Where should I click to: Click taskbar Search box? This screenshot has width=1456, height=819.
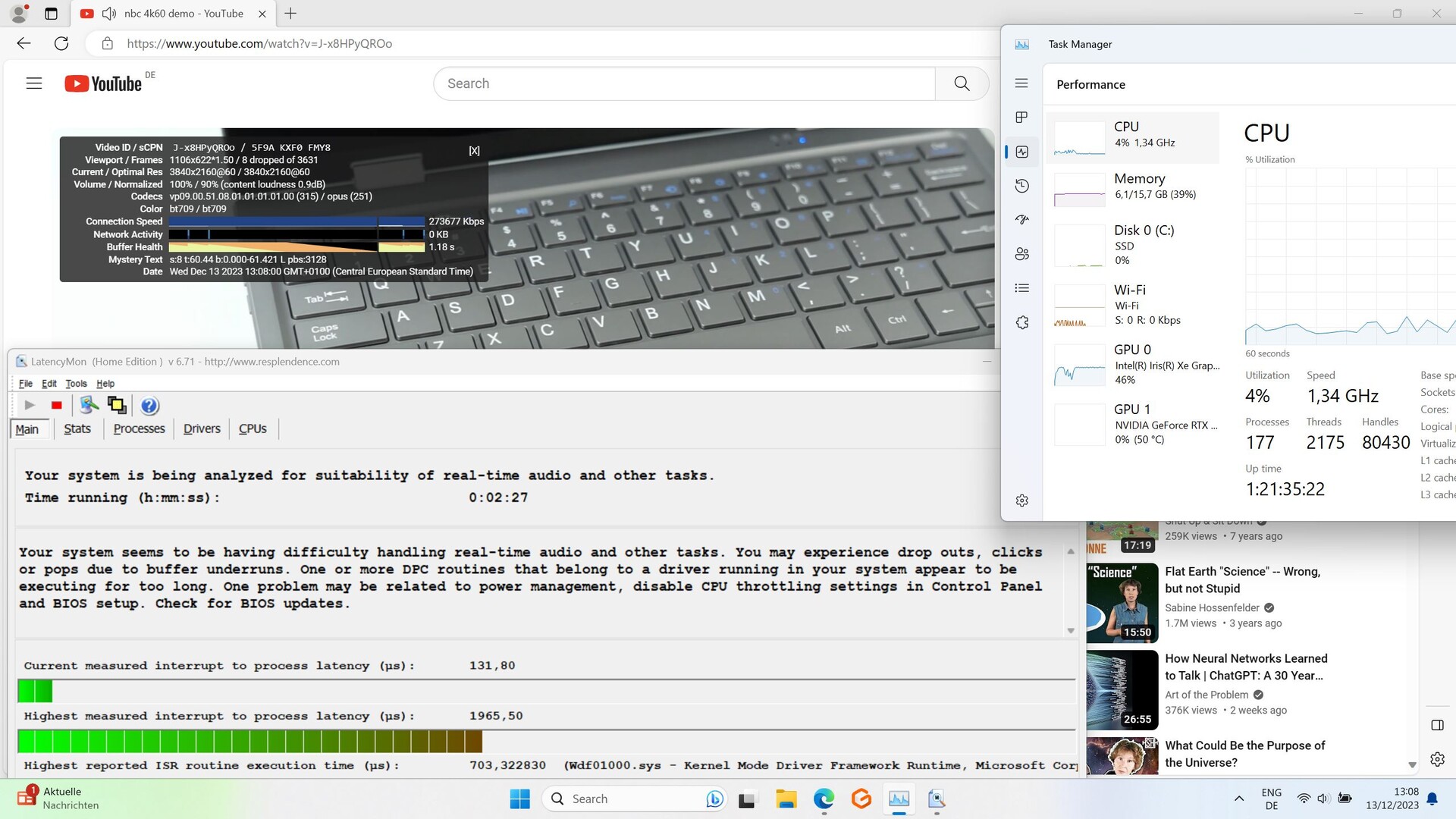click(x=634, y=799)
